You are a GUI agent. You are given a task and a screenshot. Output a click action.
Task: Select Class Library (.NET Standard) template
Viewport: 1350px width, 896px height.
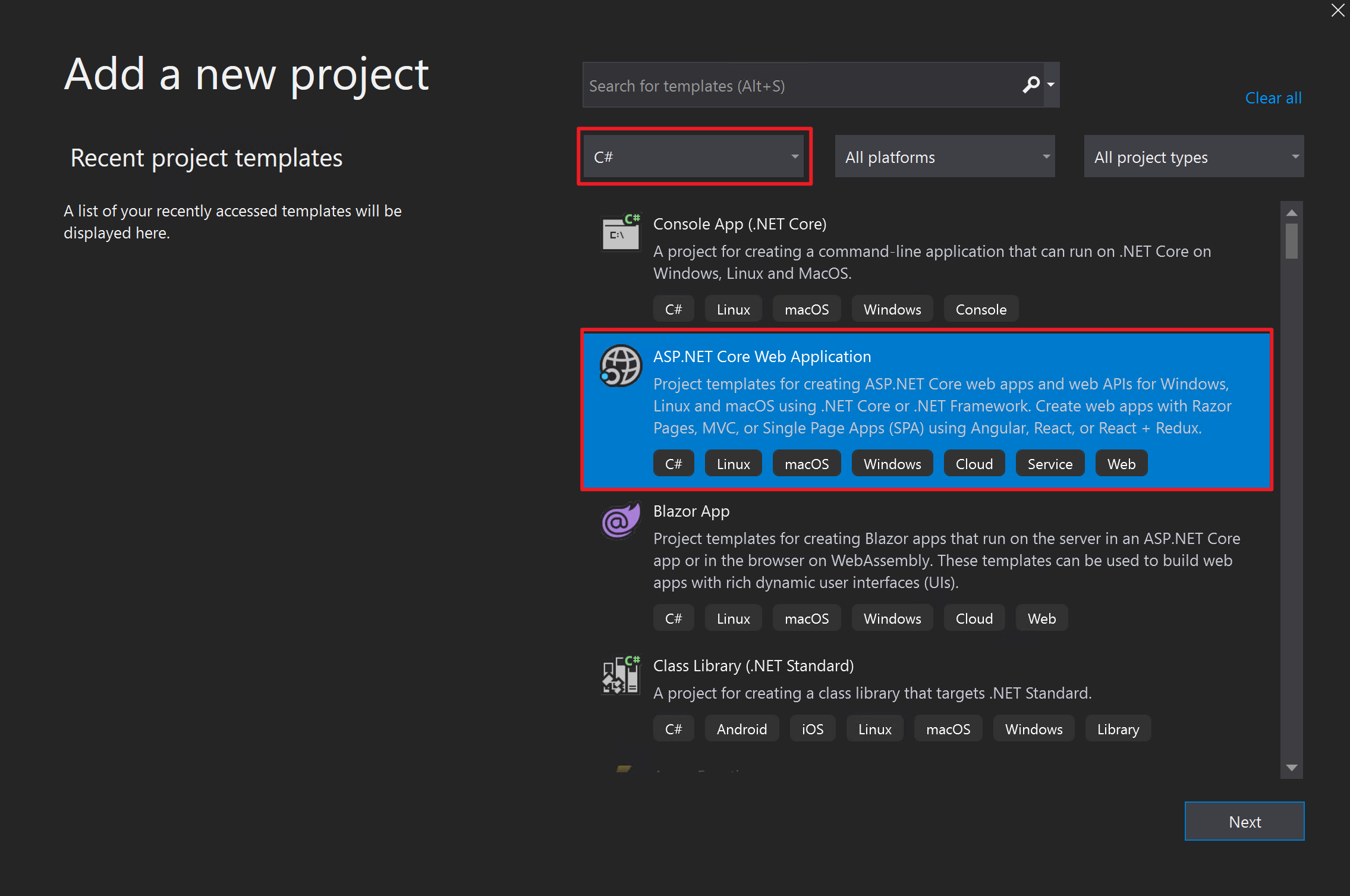point(753,666)
